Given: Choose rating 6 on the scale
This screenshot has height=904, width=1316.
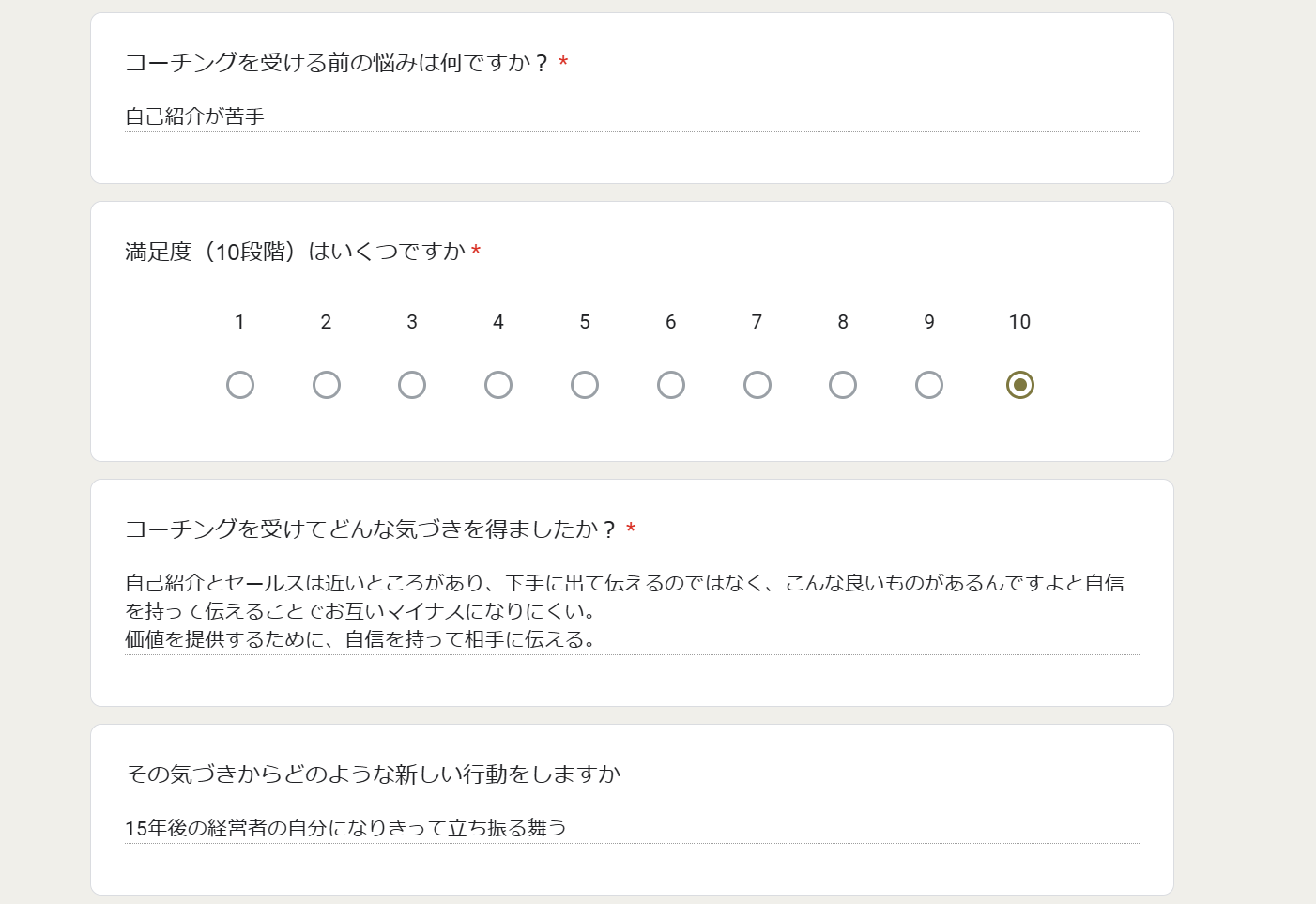Looking at the screenshot, I should point(671,385).
